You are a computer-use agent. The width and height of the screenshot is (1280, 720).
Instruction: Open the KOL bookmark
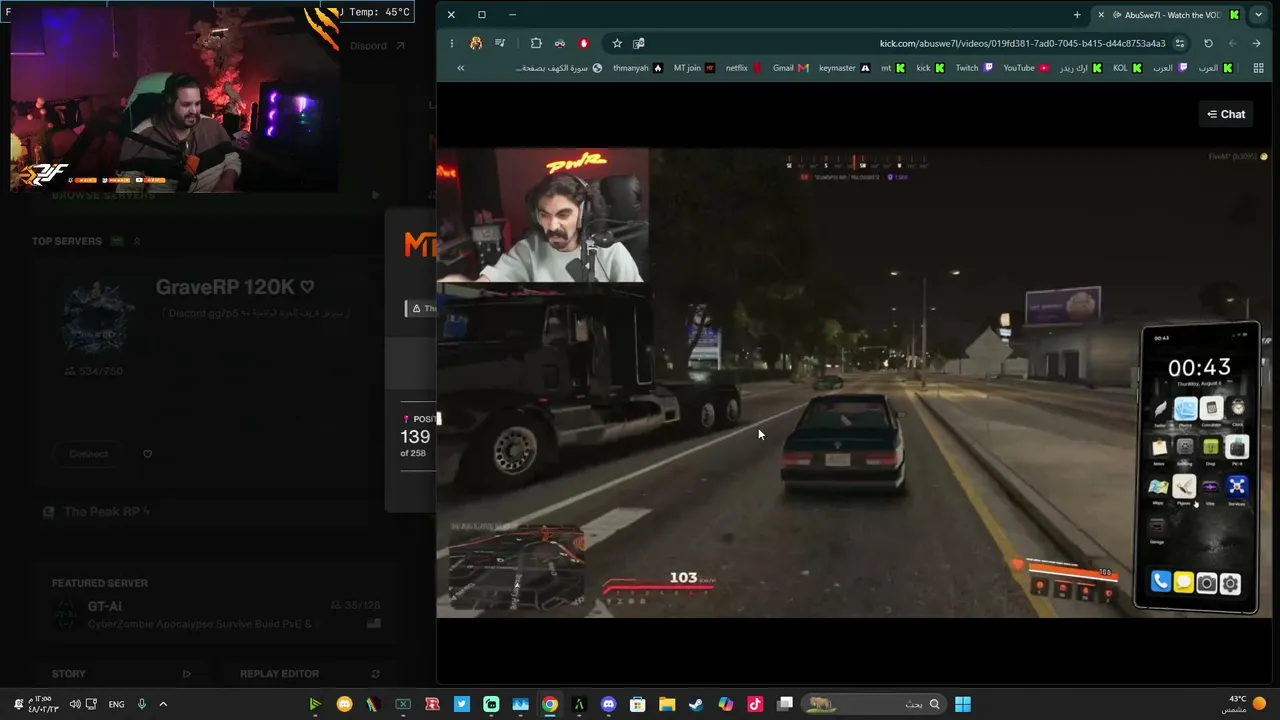click(x=1127, y=68)
